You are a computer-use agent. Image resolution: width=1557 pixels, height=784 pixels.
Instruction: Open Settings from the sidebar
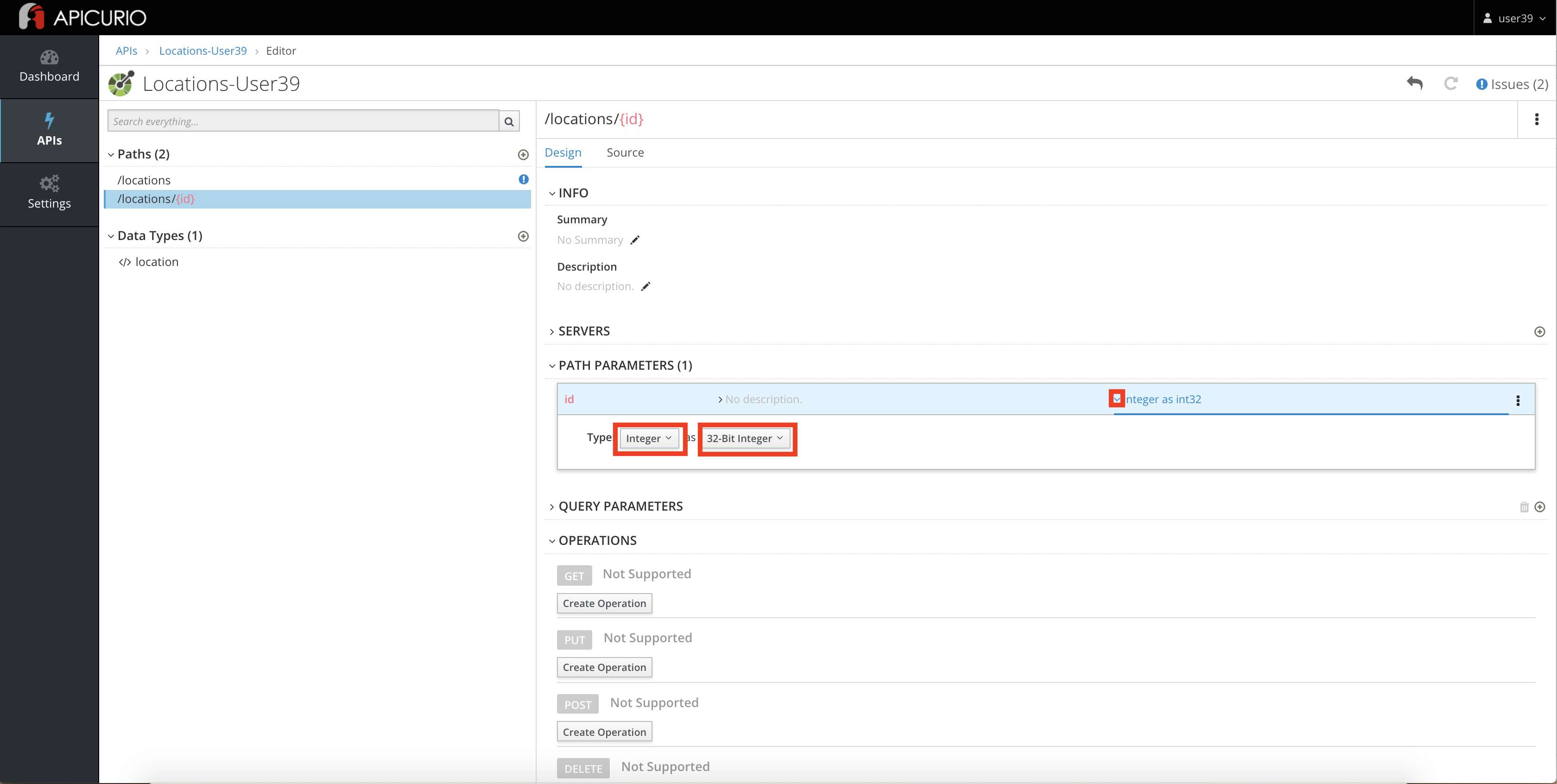click(49, 192)
